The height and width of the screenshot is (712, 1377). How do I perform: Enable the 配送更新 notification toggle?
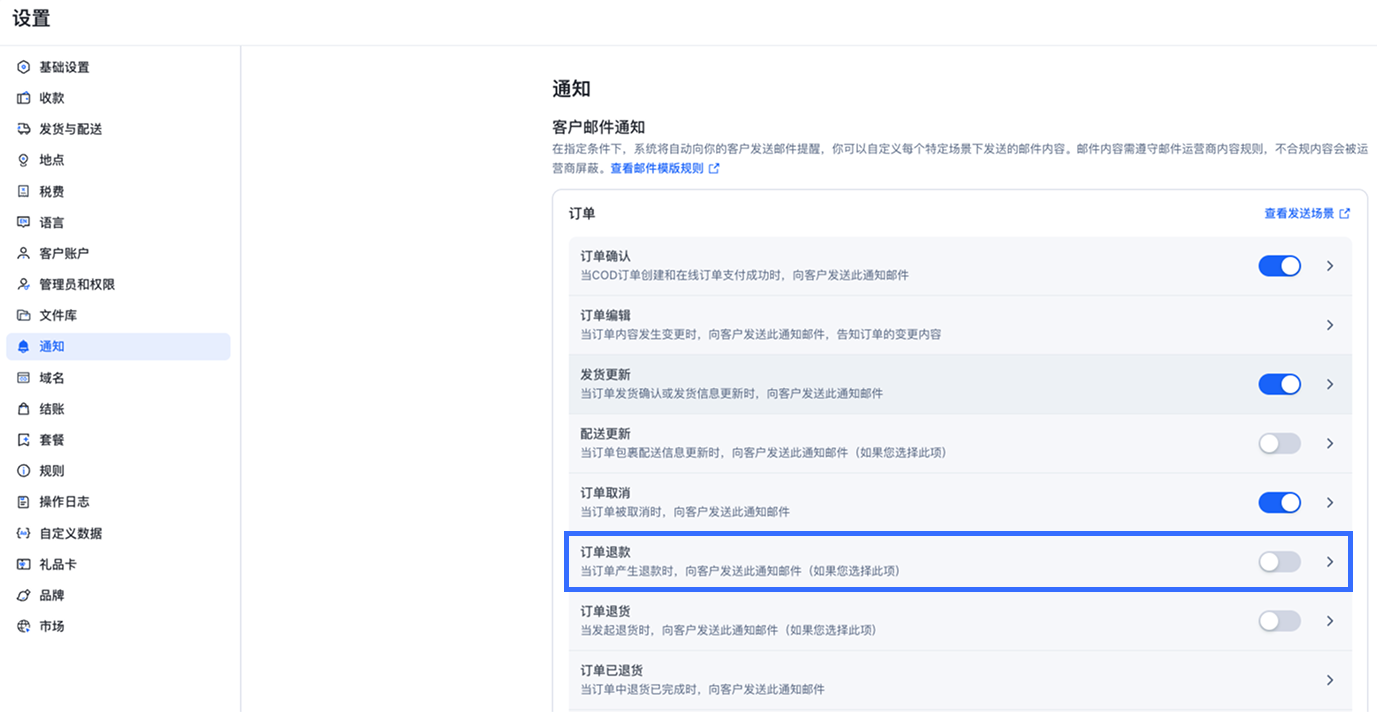coord(1279,443)
